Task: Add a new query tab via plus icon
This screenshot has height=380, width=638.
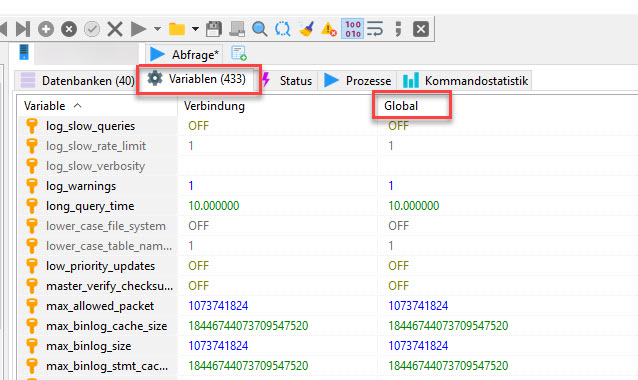Action: click(x=239, y=53)
